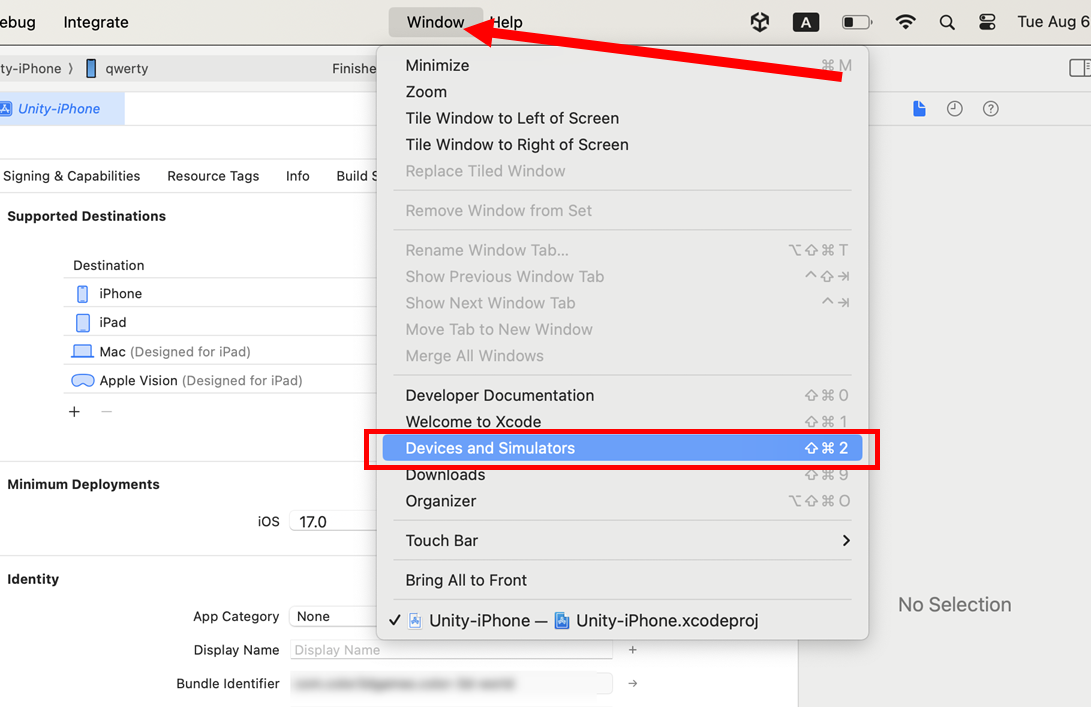The image size is (1091, 707).
Task: Choose Downloads in the Window menu
Action: pos(623,475)
